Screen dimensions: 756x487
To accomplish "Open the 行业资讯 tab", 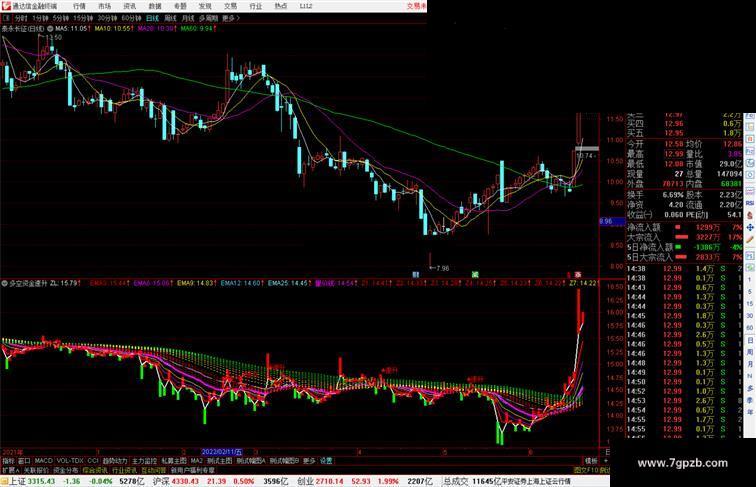I will (x=124, y=470).
